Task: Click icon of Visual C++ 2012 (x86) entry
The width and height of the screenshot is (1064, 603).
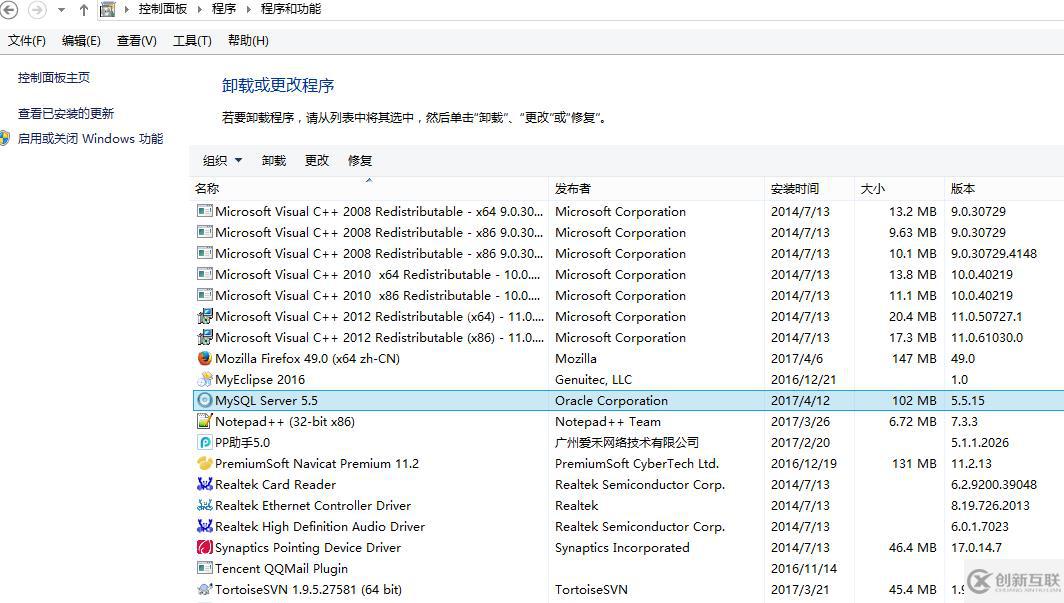Action: (x=204, y=337)
